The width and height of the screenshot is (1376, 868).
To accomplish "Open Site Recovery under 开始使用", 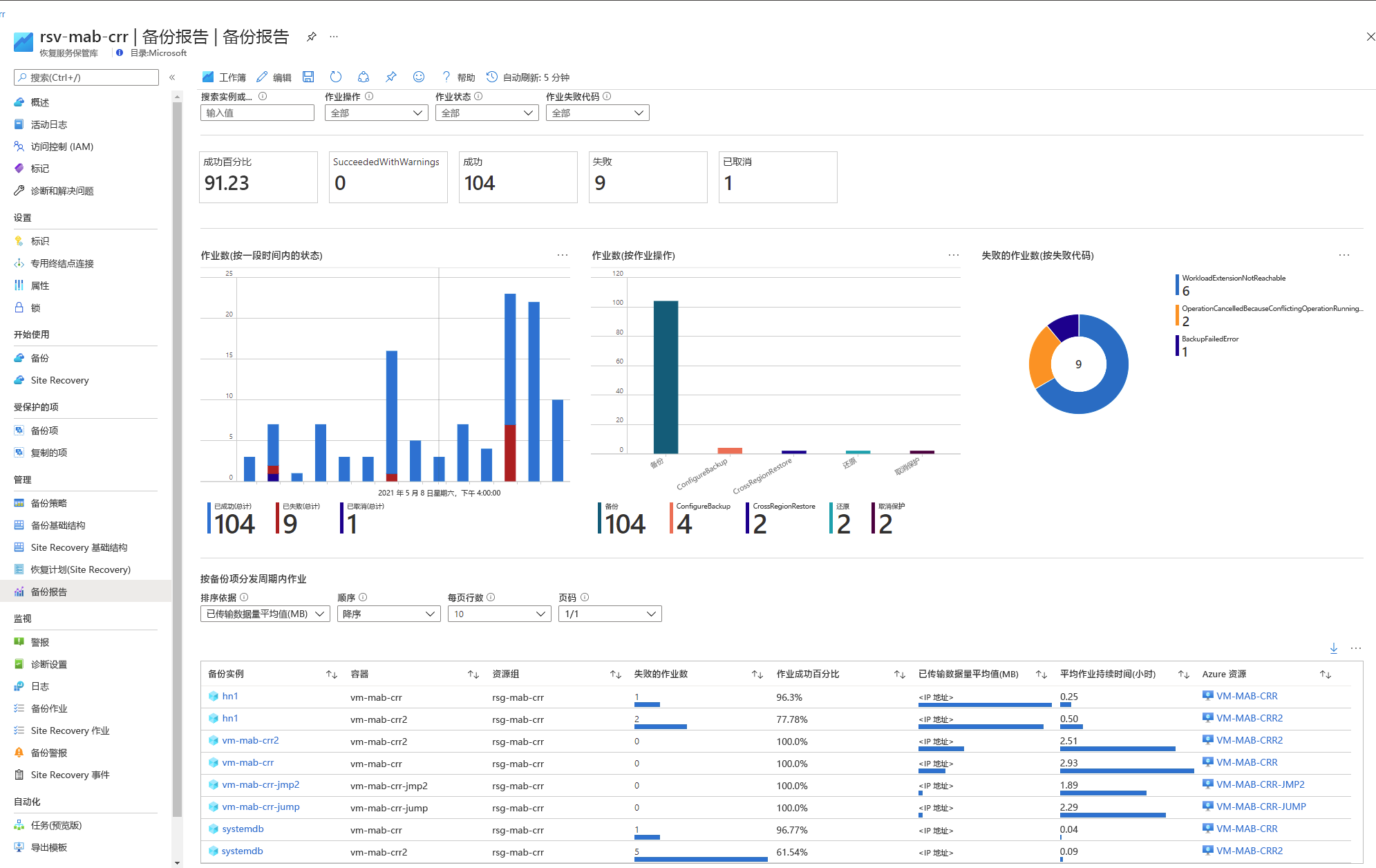I will click(x=59, y=380).
